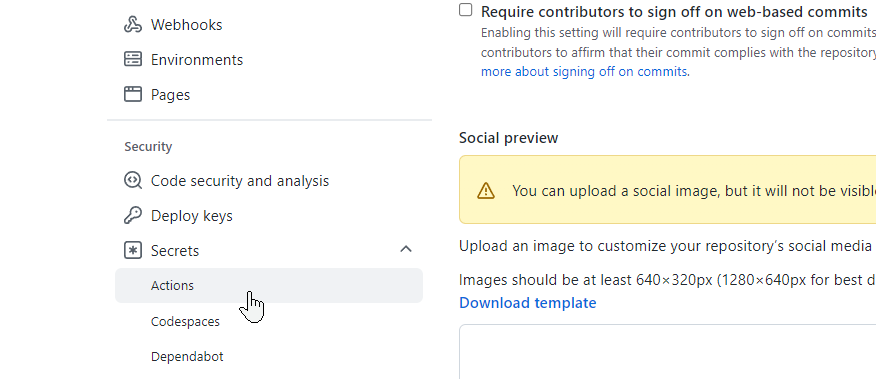876x379 pixels.
Task: Collapse the Secrets section chevron
Action: 406,249
